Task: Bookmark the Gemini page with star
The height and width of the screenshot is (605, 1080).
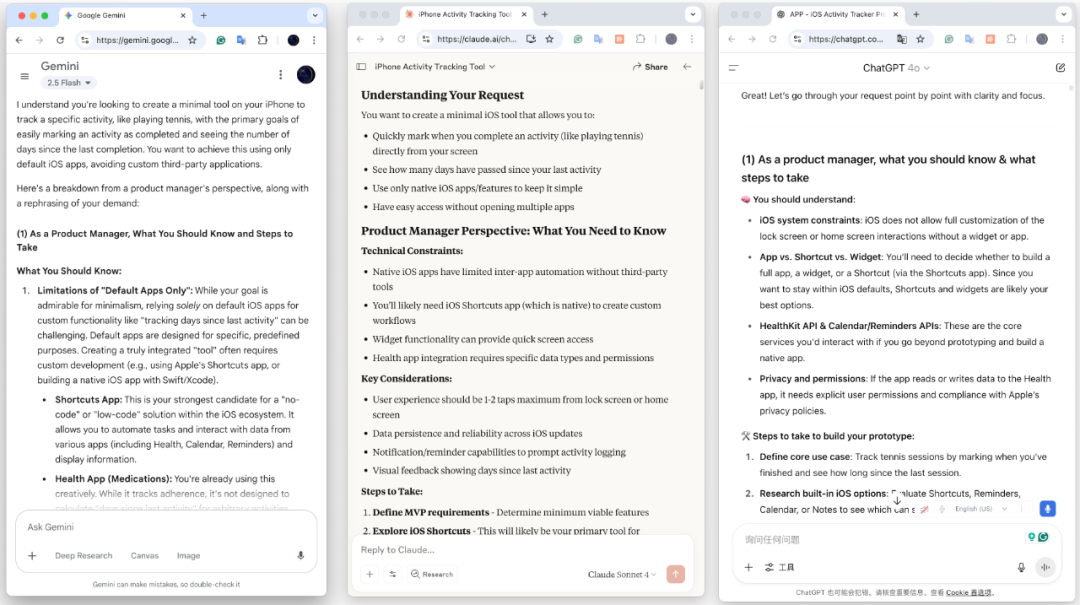Action: tap(192, 40)
